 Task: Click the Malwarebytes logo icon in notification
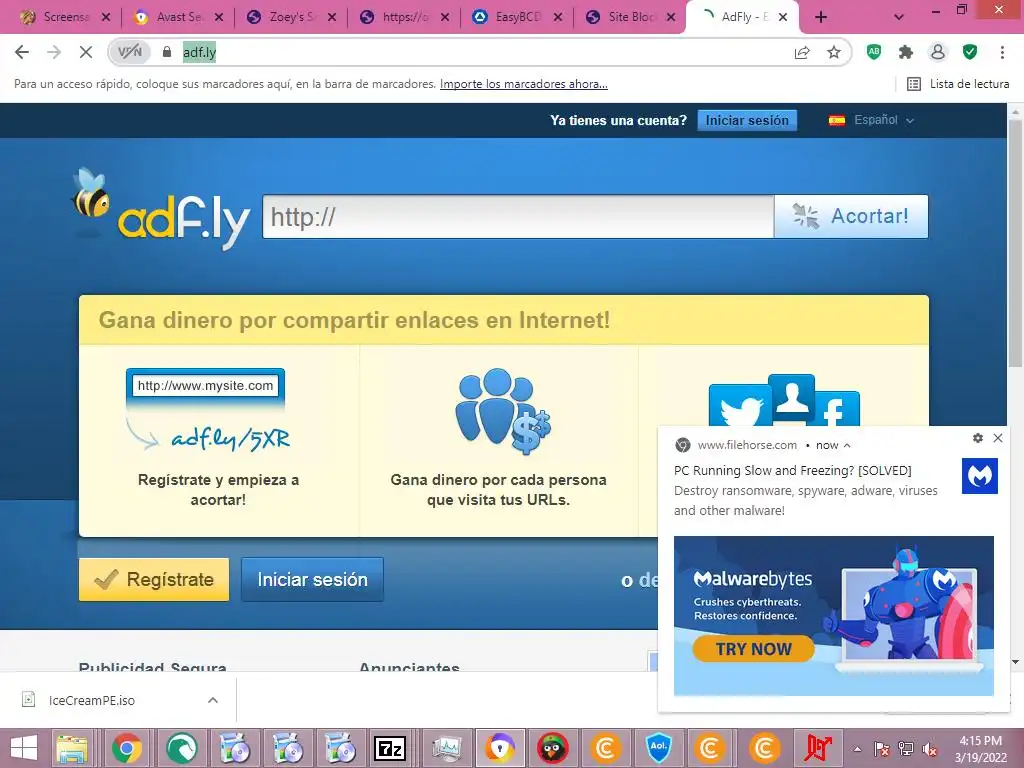[980, 476]
